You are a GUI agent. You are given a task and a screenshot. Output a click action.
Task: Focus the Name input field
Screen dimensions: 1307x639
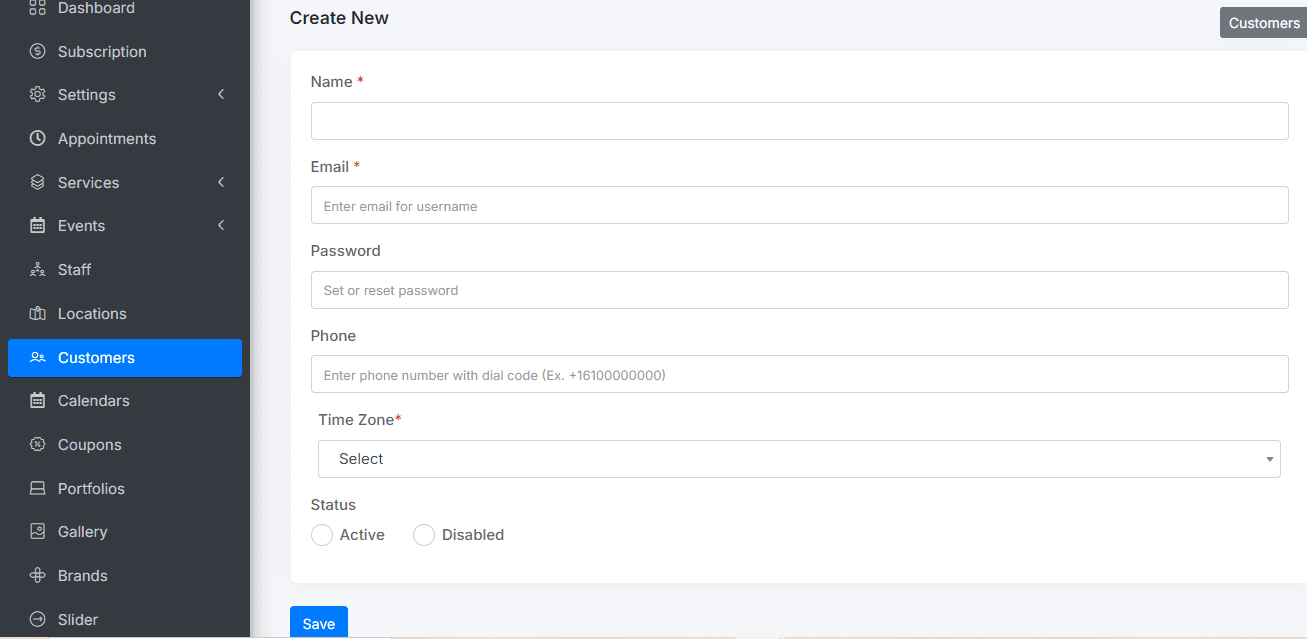tap(798, 121)
